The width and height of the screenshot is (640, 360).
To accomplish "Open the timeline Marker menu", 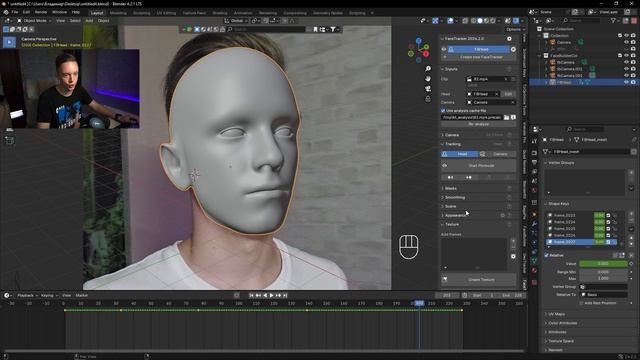I will pos(82,295).
